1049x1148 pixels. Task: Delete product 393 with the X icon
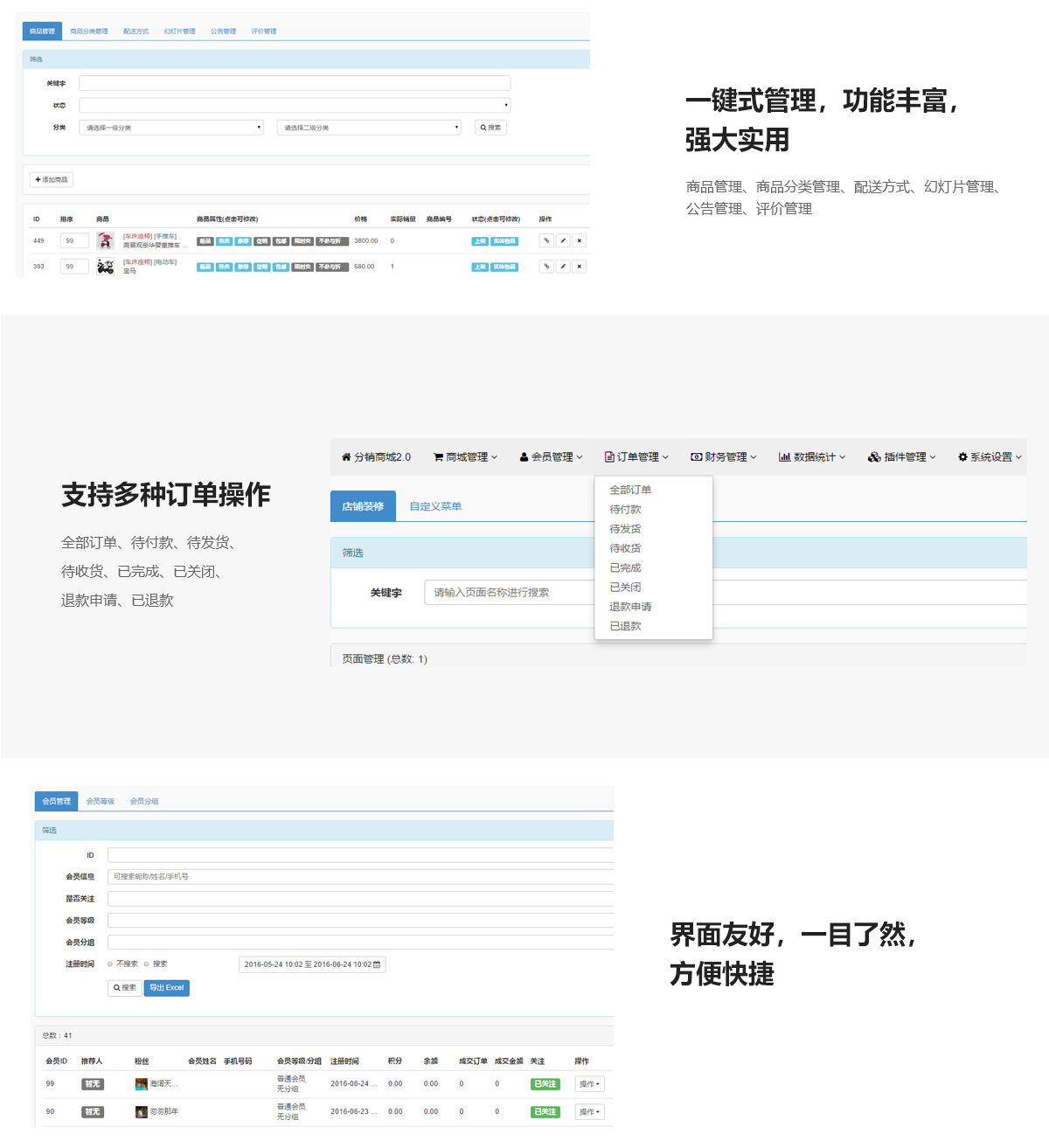579,267
